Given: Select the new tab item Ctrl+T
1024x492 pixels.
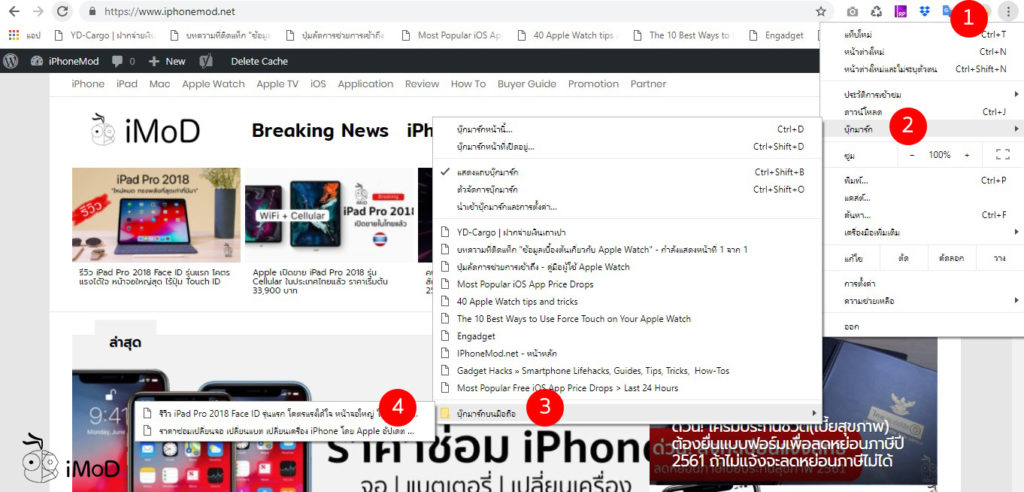Looking at the screenshot, I should tap(923, 34).
